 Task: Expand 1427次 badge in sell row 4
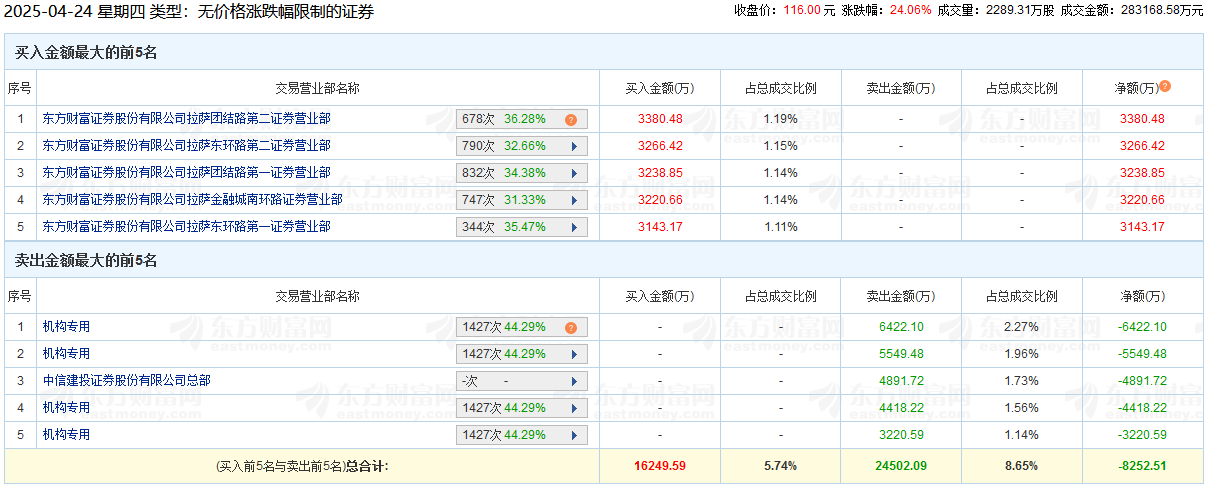coord(574,408)
